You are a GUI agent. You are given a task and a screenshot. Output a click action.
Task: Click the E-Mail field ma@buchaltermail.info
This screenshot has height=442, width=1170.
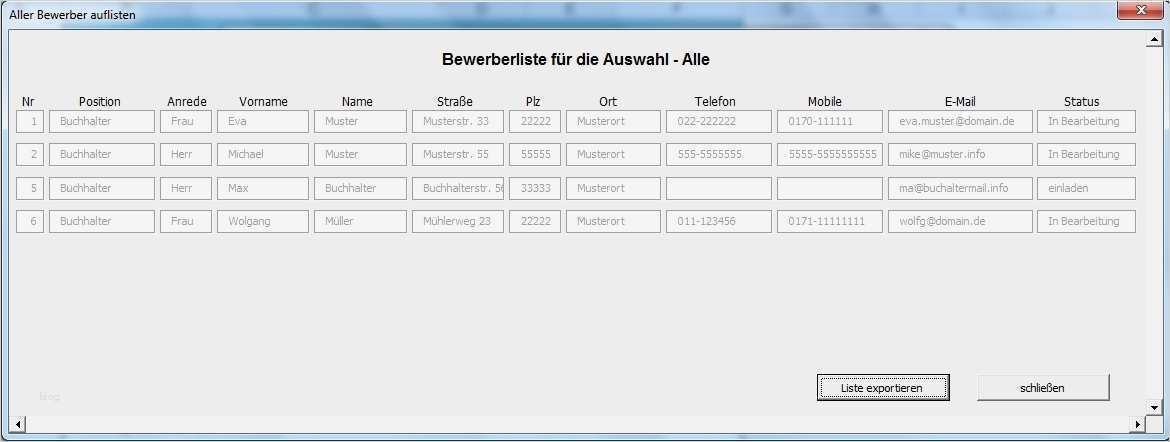coord(960,188)
